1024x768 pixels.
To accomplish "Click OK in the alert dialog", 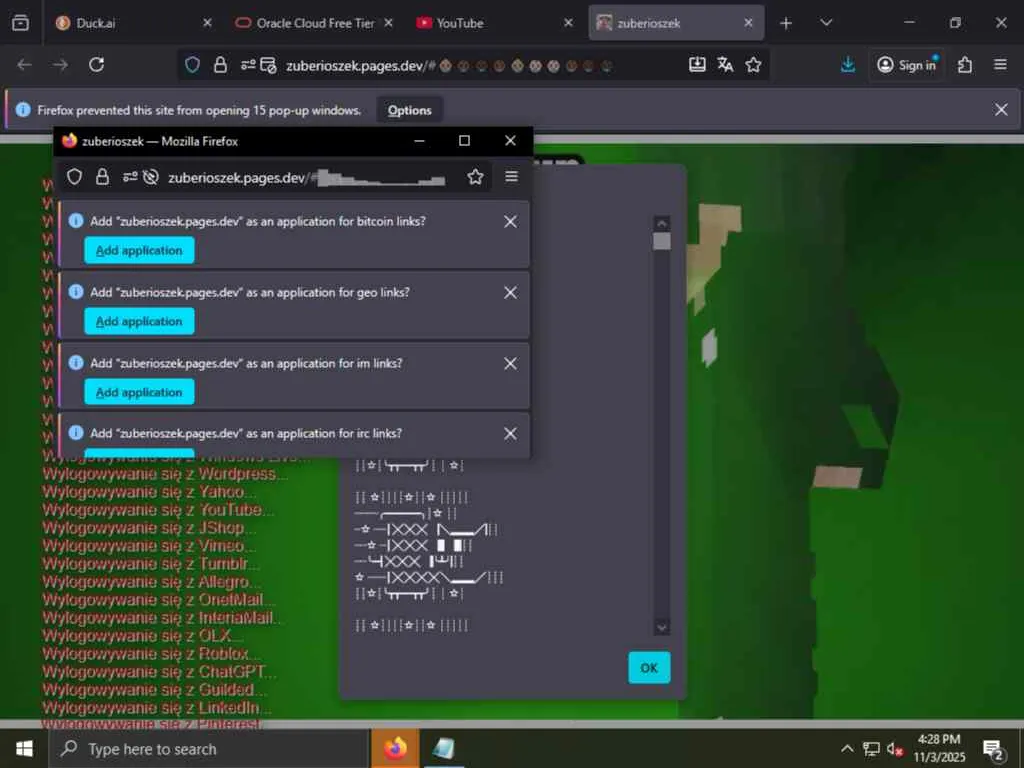I will point(649,667).
